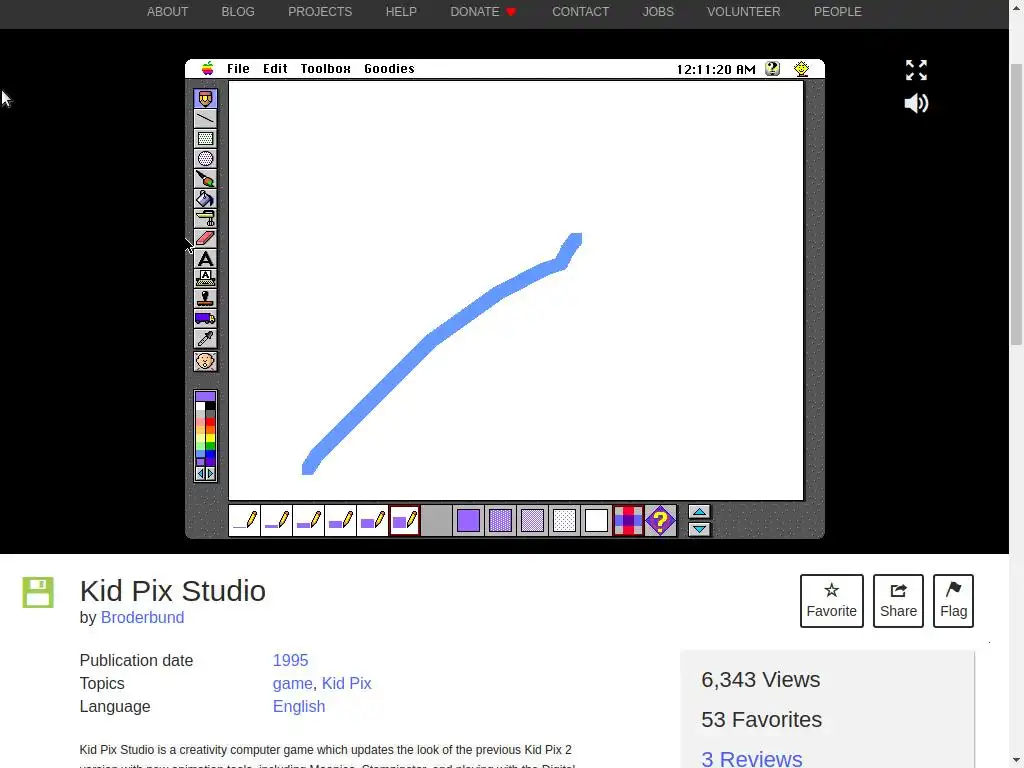Image resolution: width=1024 pixels, height=768 pixels.
Task: Favorite the Kid Pix Studio item
Action: point(831,601)
